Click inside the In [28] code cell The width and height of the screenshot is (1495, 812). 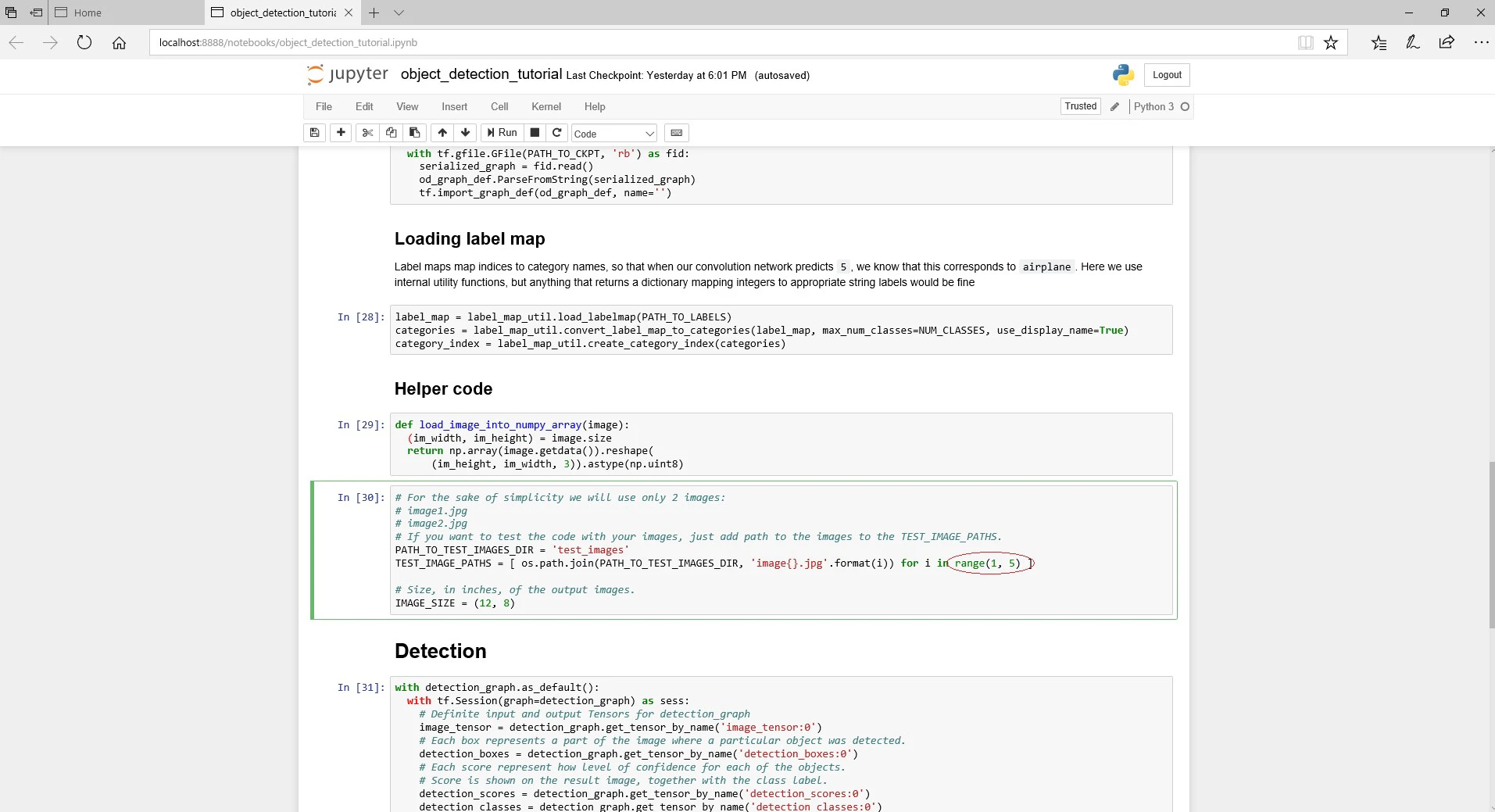pyautogui.click(x=781, y=330)
